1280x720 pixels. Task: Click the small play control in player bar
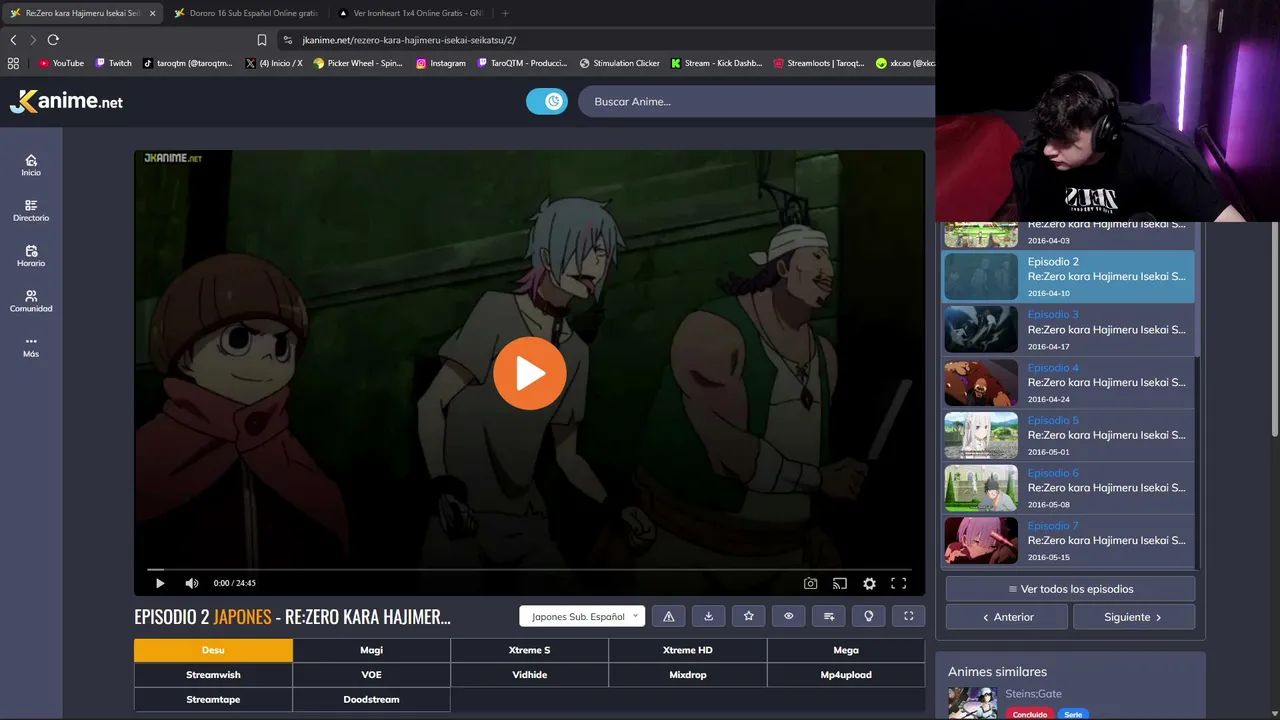160,583
